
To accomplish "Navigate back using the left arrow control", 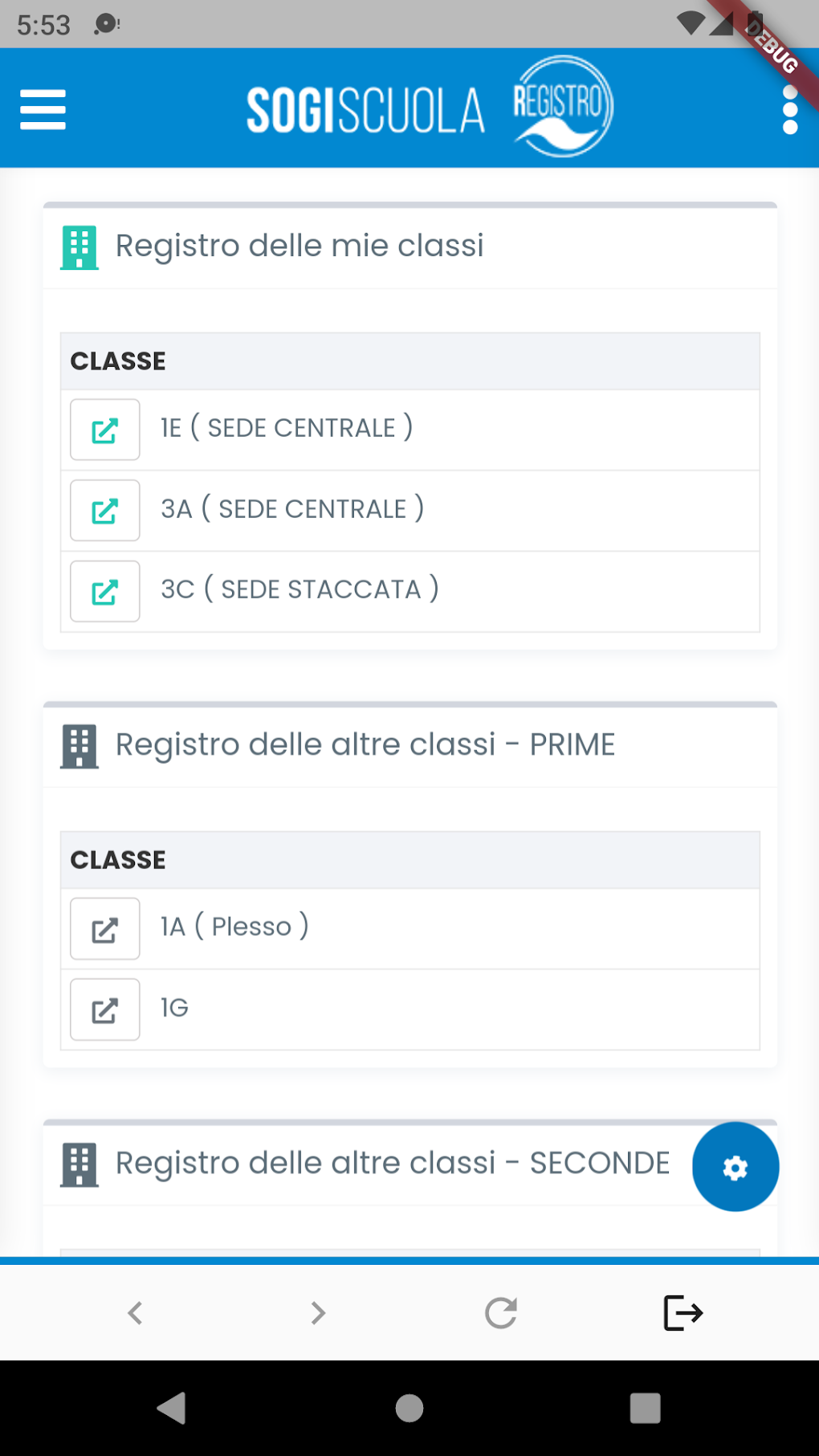I will point(135,1314).
